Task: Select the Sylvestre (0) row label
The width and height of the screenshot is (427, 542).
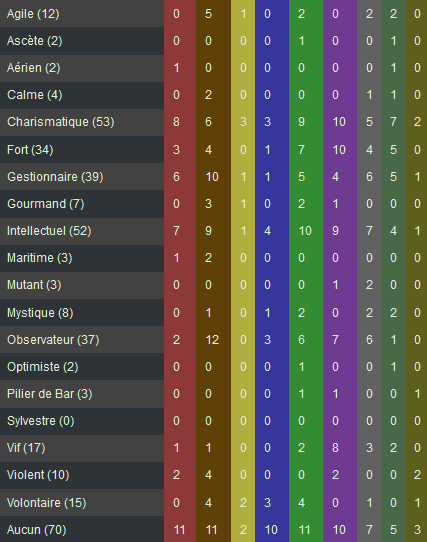Action: pyautogui.click(x=40, y=421)
